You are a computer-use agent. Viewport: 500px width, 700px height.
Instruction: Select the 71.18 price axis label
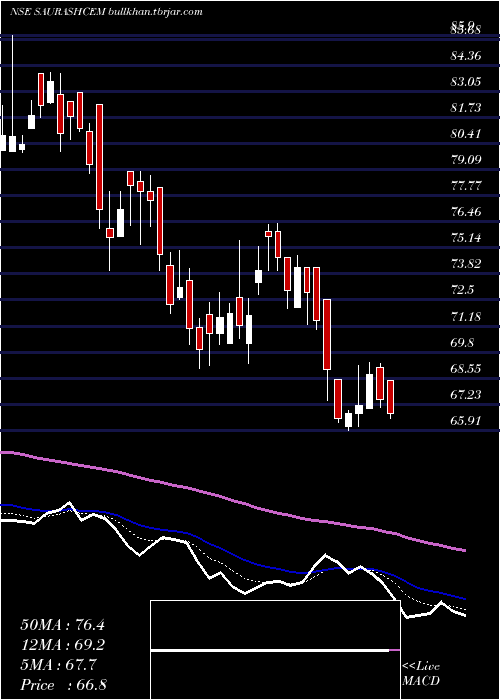point(465,317)
